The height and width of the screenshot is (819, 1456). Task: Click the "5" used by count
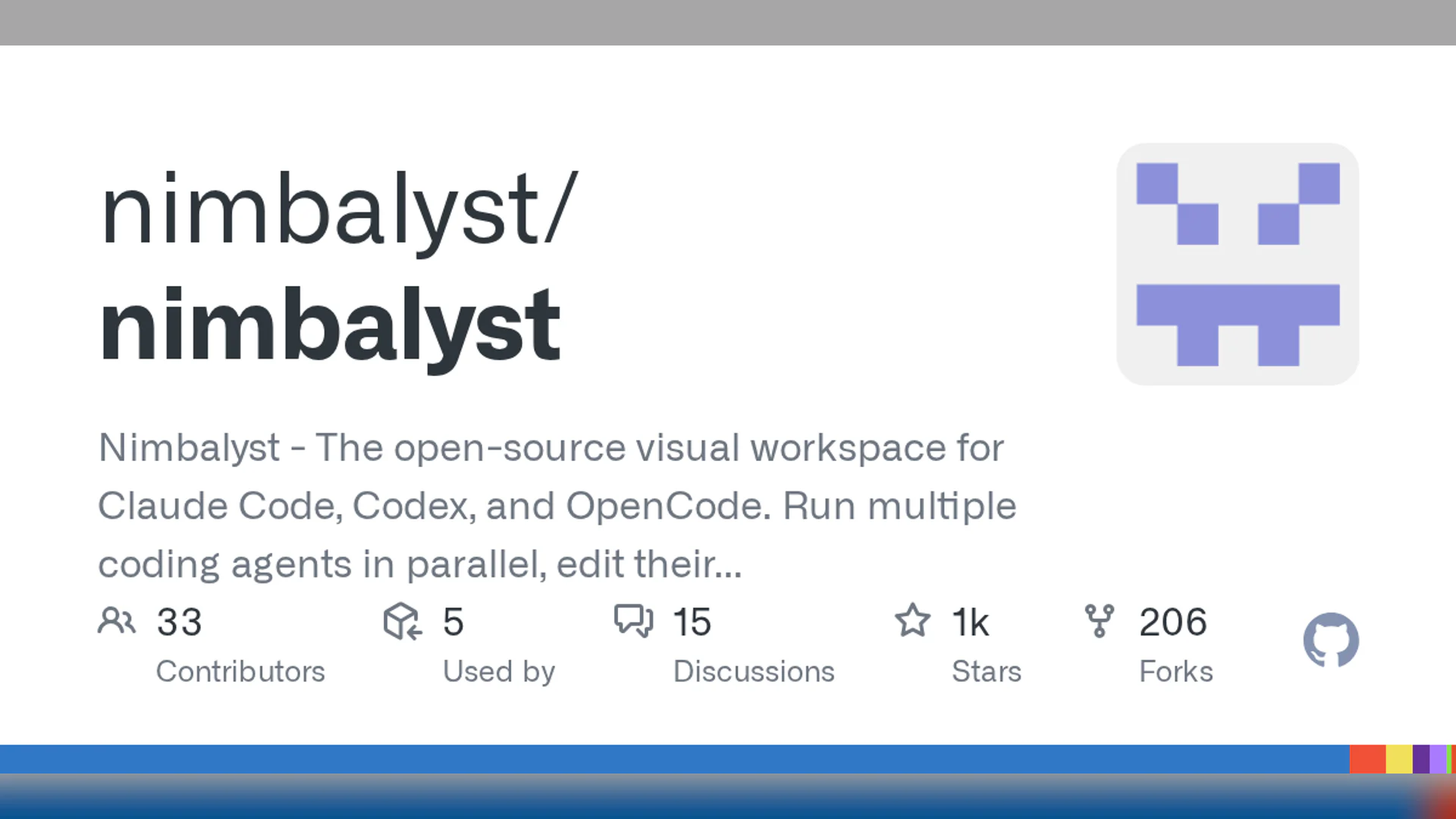pos(453,622)
